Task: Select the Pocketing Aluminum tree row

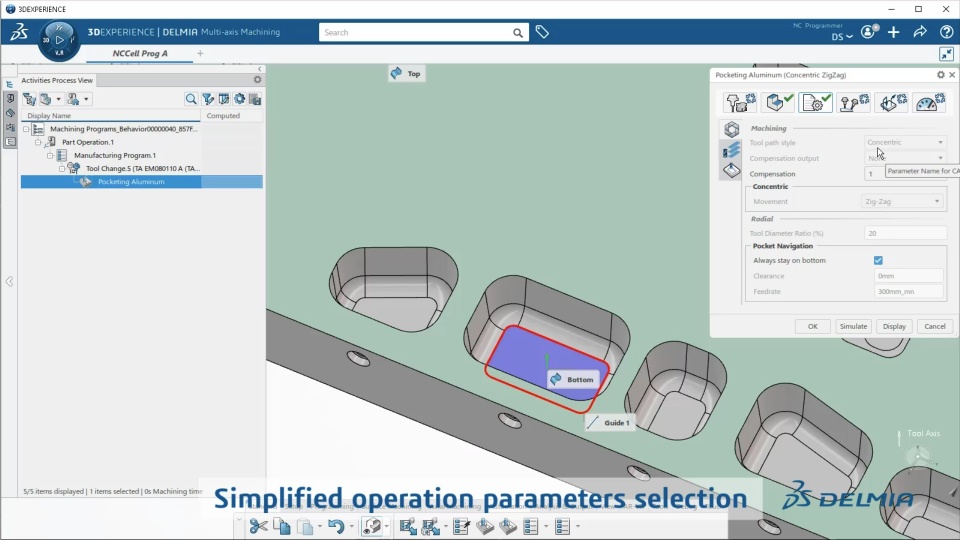Action: pyautogui.click(x=141, y=182)
